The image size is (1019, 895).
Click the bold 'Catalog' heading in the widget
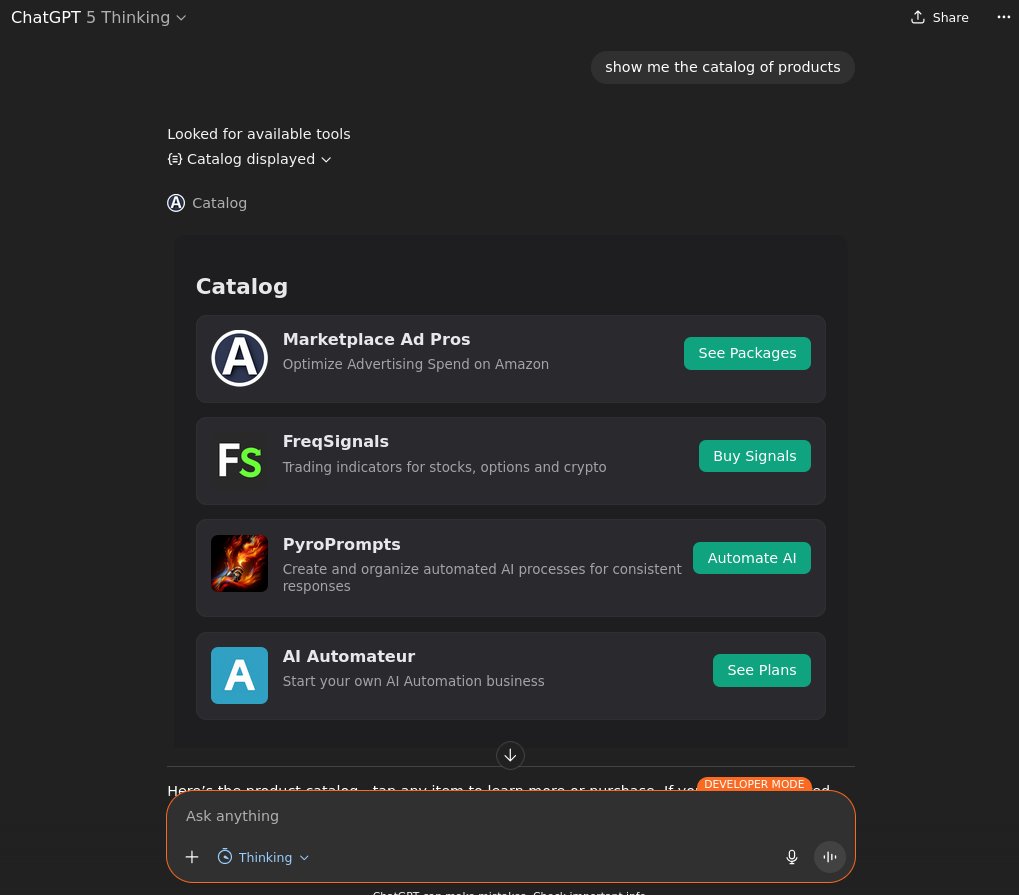[242, 287]
